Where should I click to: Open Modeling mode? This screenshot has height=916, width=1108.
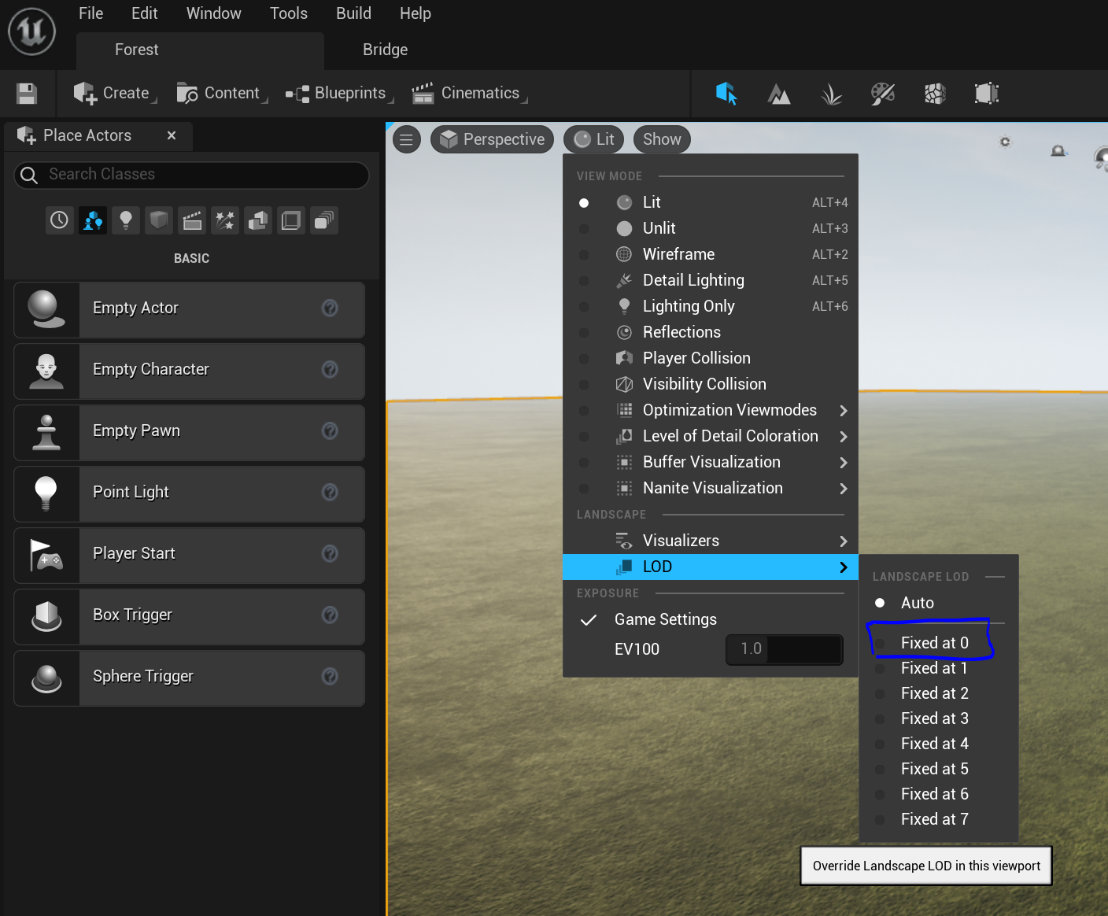point(986,93)
